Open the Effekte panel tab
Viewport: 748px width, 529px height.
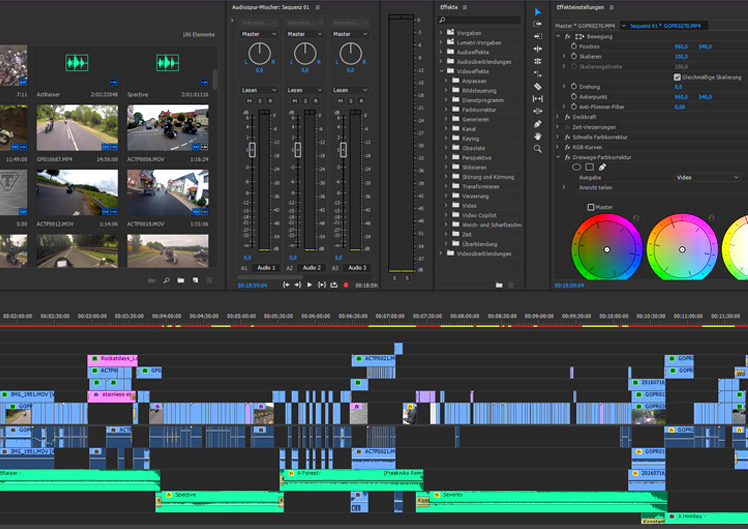coord(449,7)
